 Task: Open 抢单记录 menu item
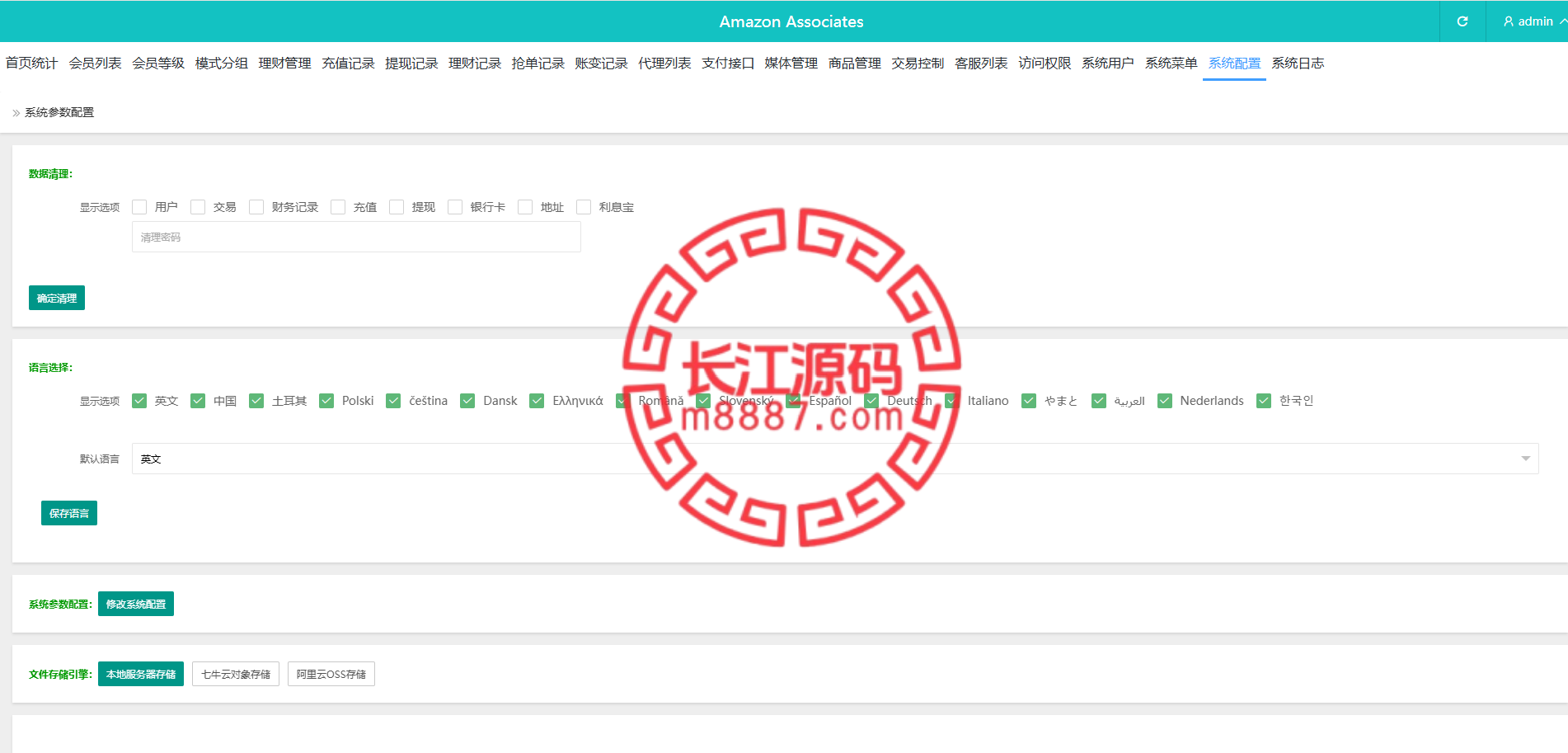coord(538,63)
